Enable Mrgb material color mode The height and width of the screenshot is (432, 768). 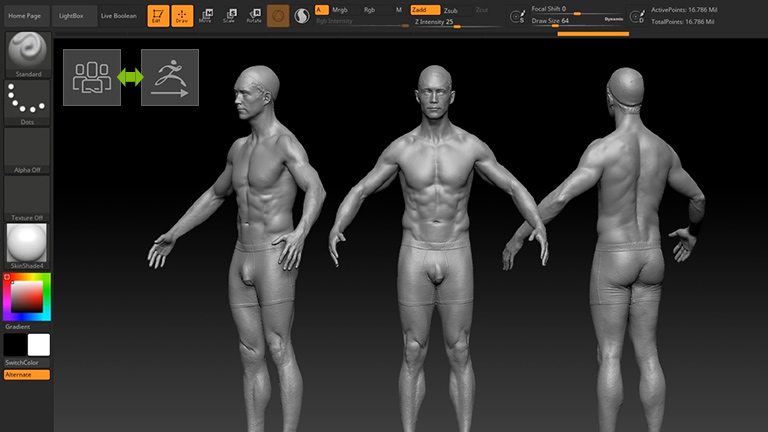[x=340, y=9]
